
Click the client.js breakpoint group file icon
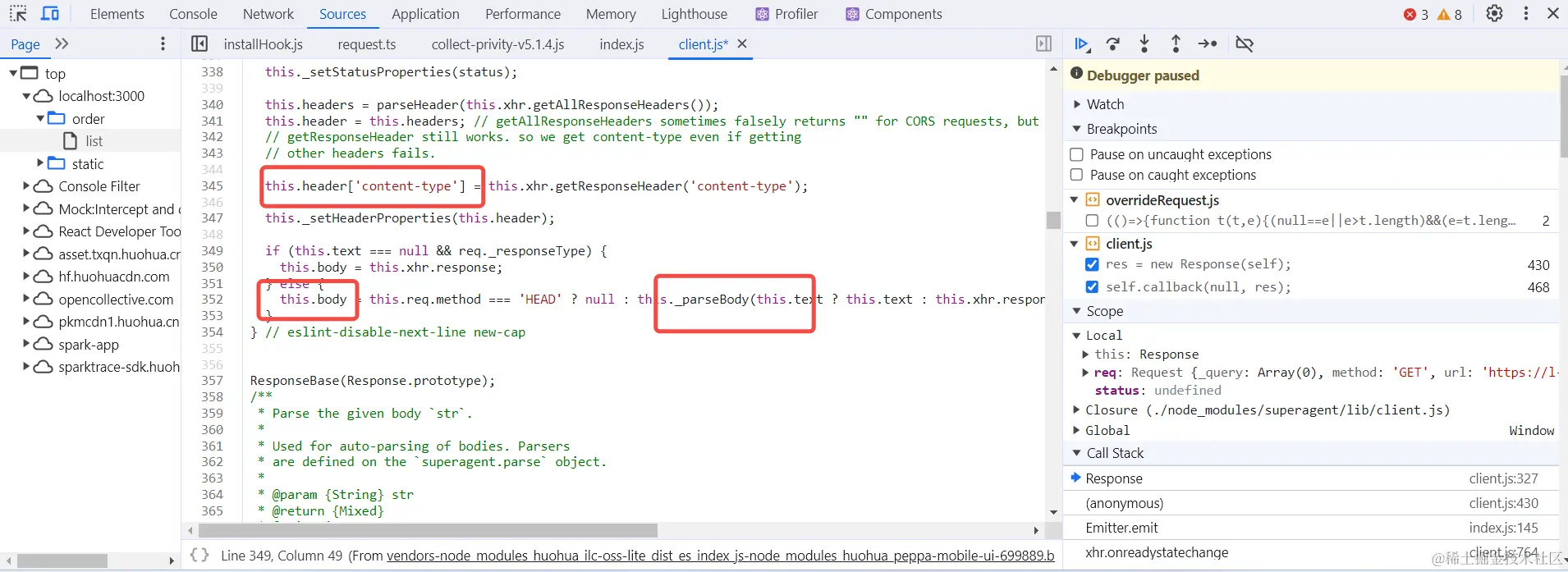pyautogui.click(x=1093, y=243)
